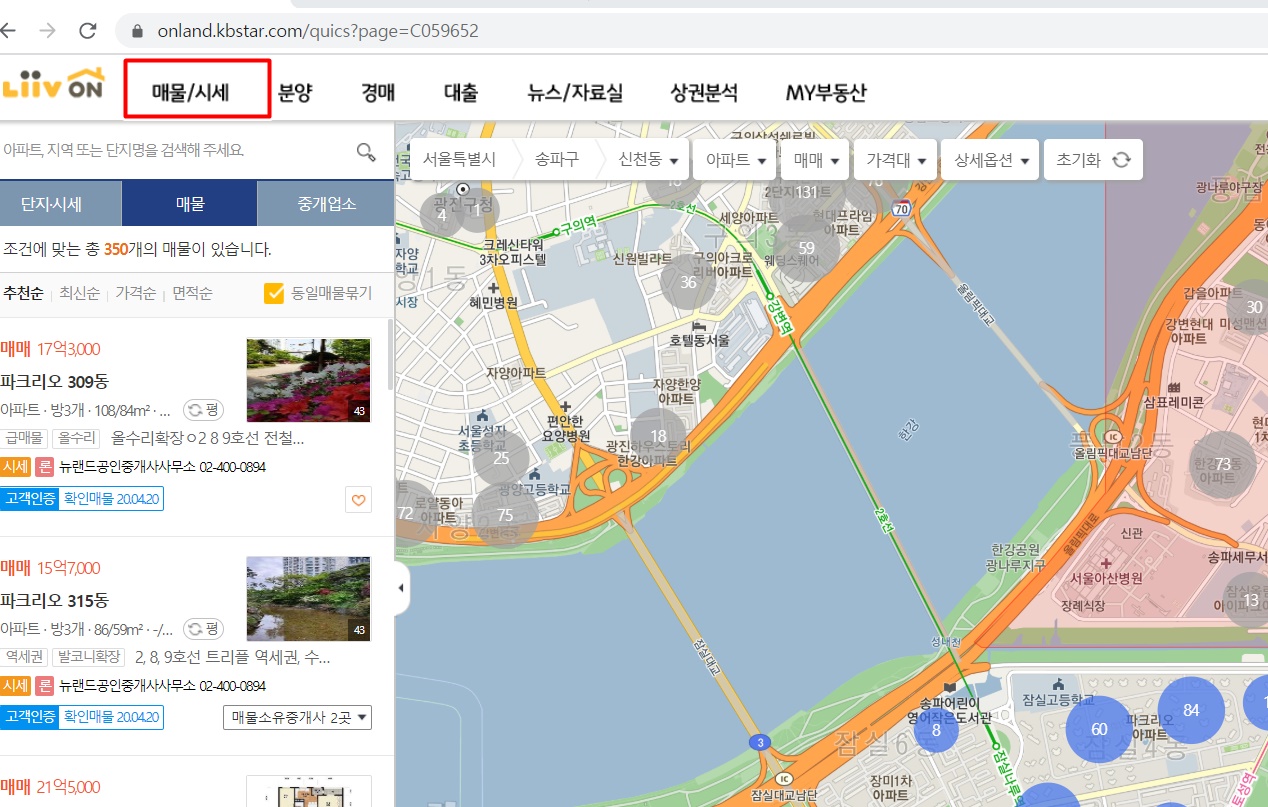
Task: Click the 역세권 tag on the 315동 listing
Action: (24, 657)
